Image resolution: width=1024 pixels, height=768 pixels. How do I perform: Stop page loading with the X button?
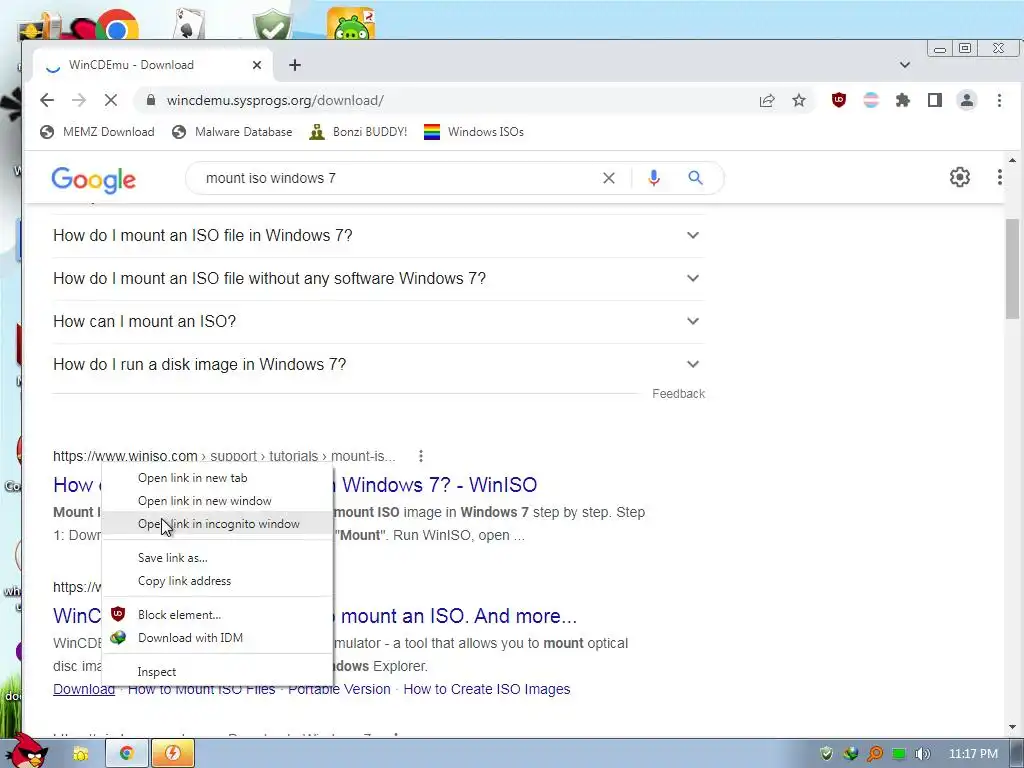111,100
